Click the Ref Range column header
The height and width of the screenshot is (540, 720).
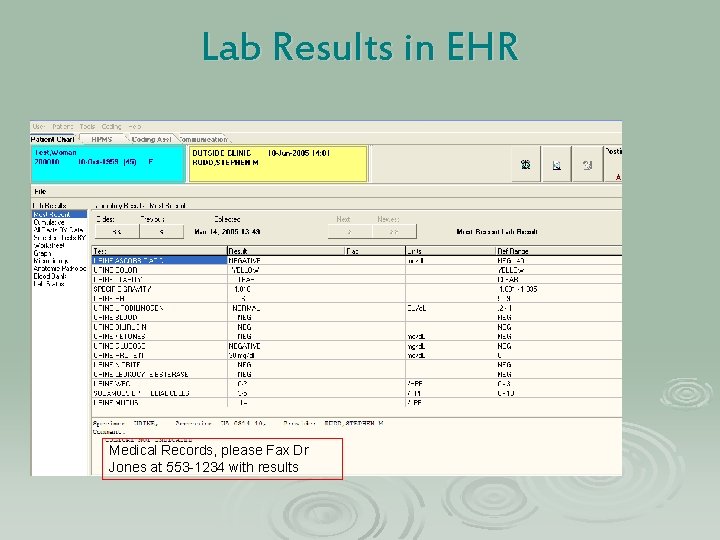point(558,251)
